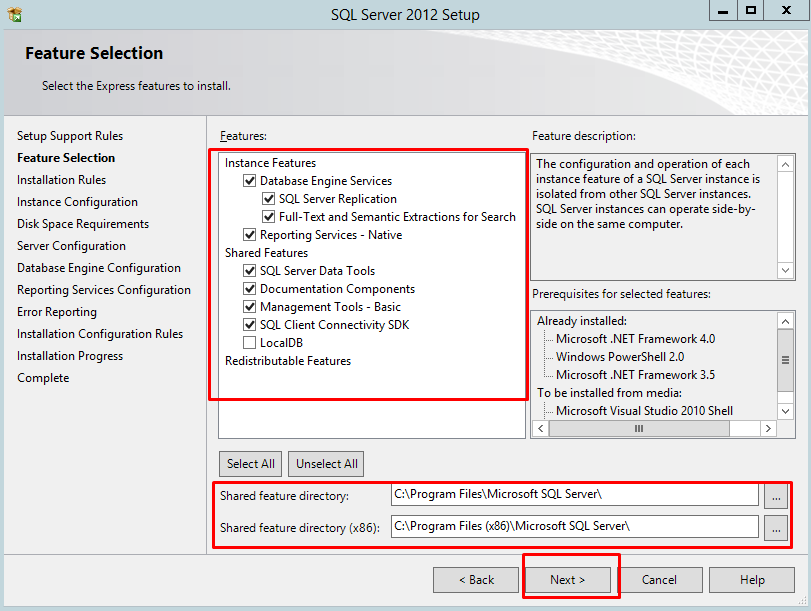Click the Unselect All button
Viewport: 811px width, 611px height.
tap(326, 464)
